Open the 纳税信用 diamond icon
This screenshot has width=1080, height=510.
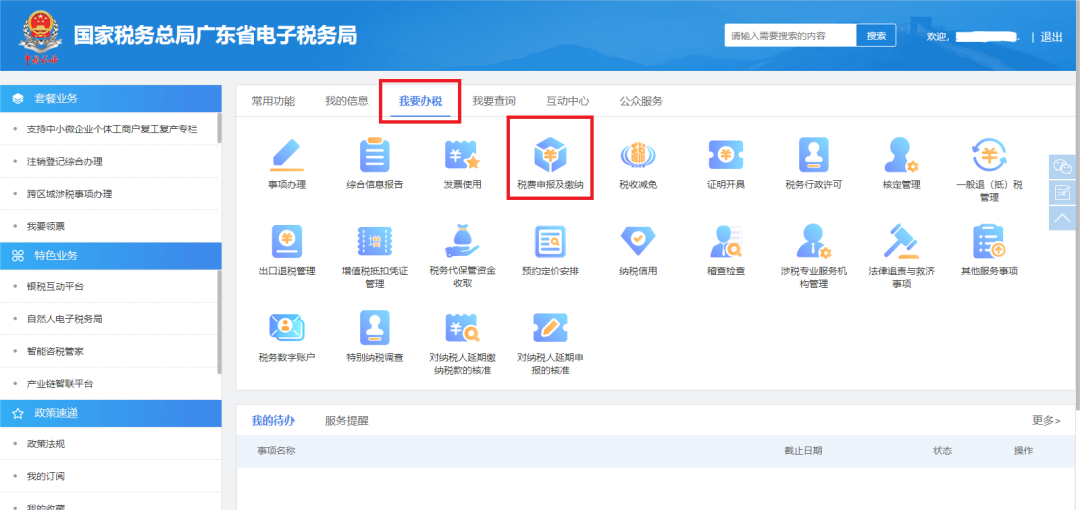click(638, 241)
